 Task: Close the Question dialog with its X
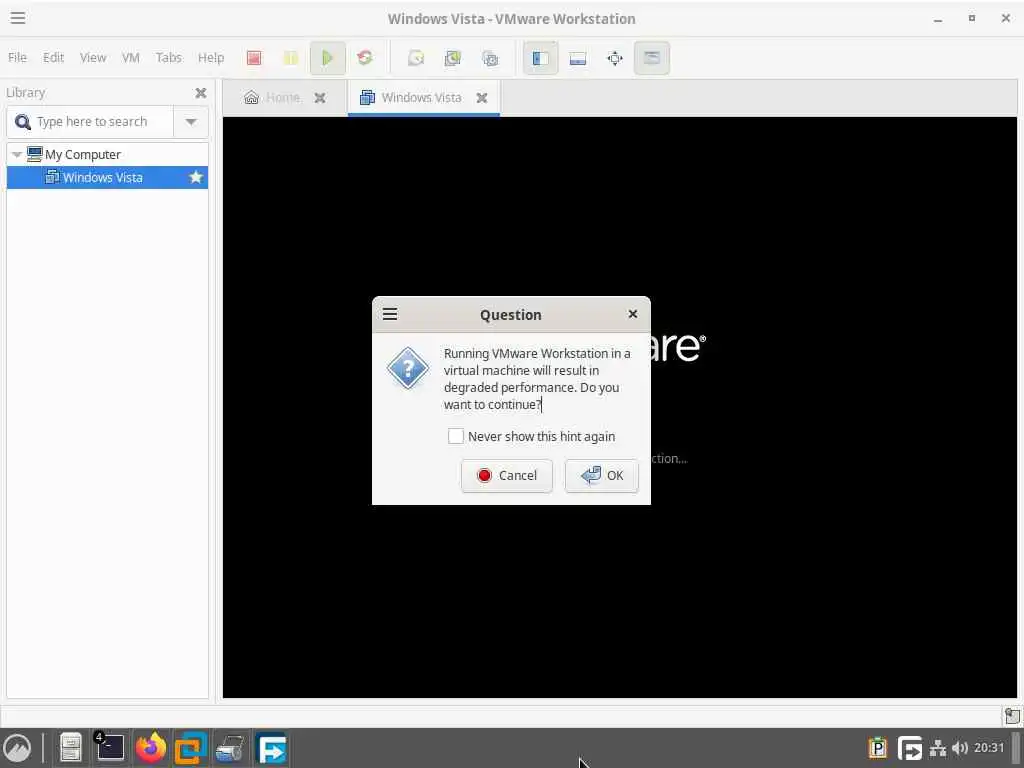click(x=633, y=314)
